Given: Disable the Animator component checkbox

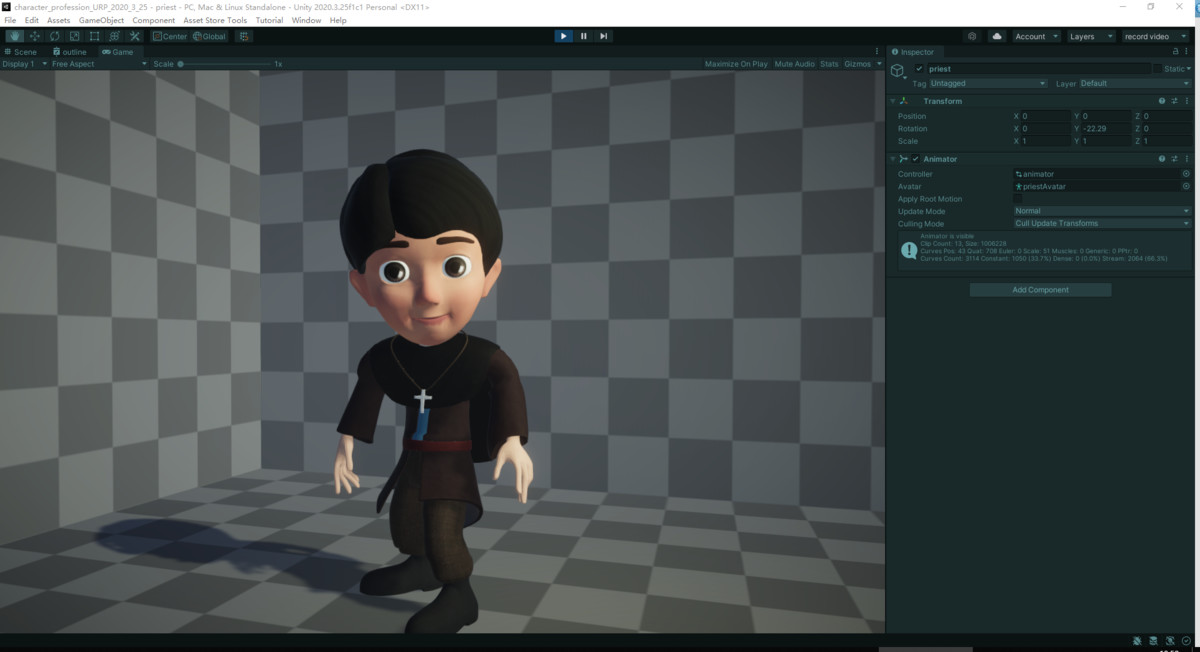Looking at the screenshot, I should pos(915,159).
